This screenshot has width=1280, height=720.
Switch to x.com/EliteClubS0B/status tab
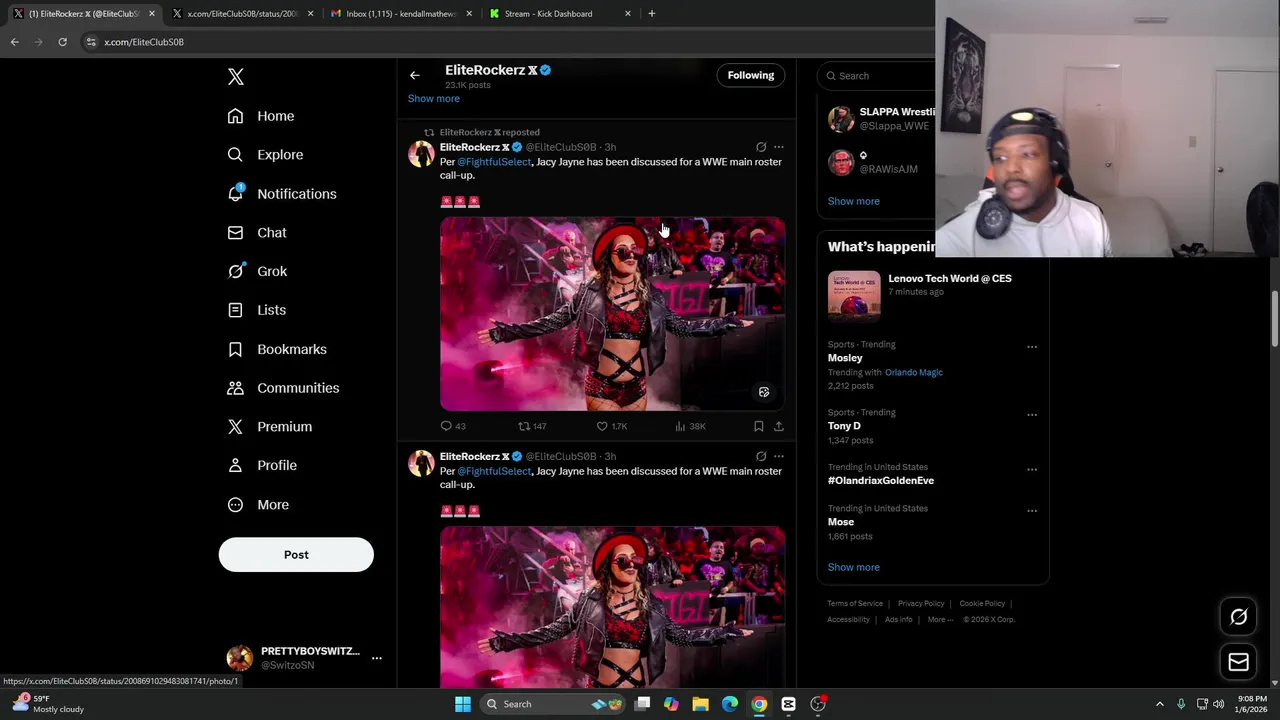tap(243, 14)
